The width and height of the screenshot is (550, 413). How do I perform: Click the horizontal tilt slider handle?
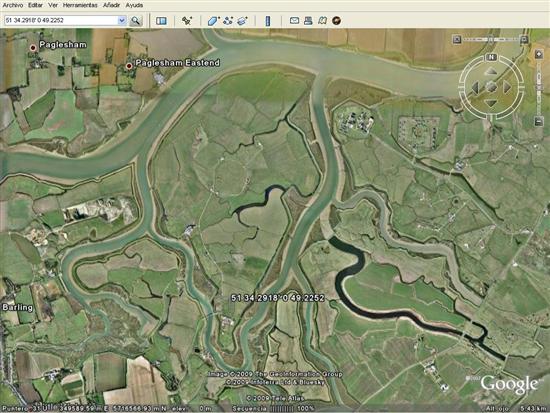pos(491,39)
